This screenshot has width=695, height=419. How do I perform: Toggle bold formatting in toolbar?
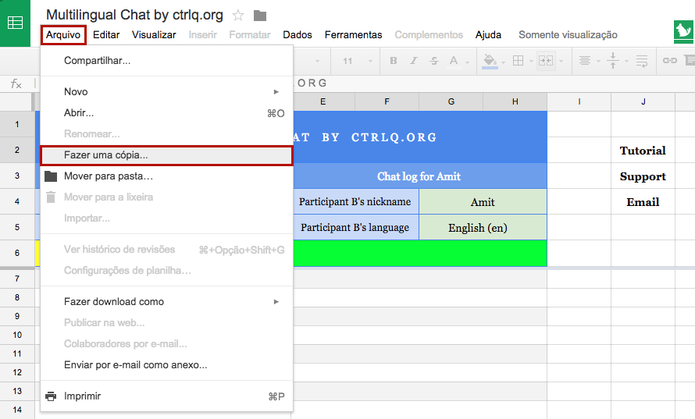393,61
